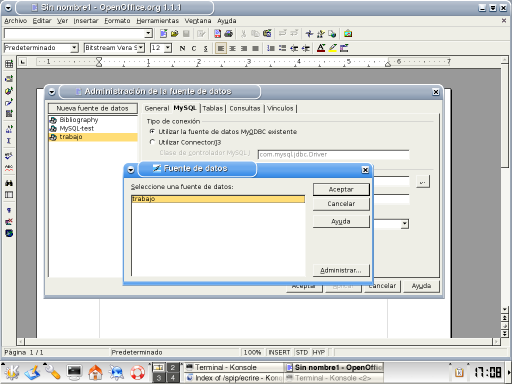
Task: Select trabajo in the data source list
Action: [218, 199]
